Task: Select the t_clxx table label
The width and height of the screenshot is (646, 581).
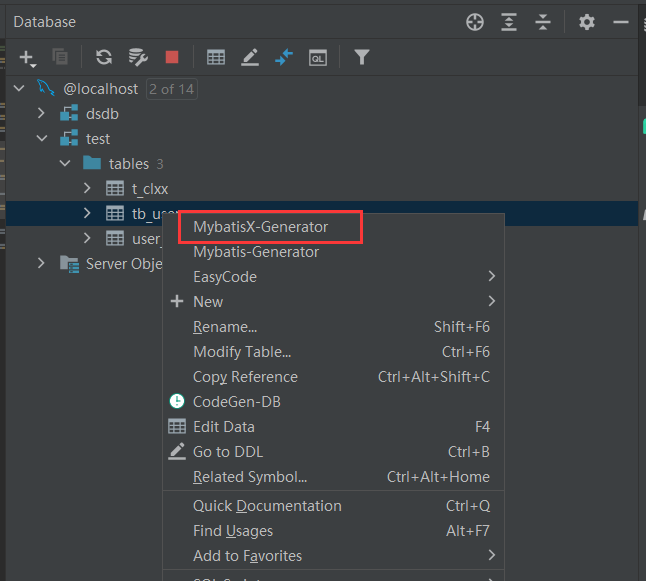Action: click(150, 189)
